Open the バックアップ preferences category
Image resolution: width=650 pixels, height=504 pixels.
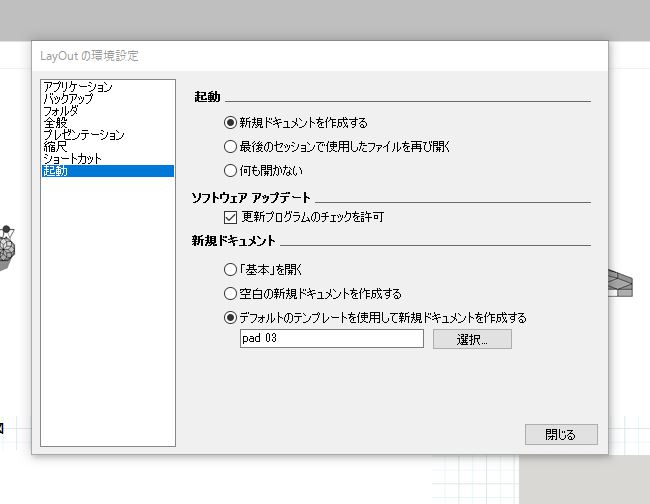coord(108,99)
